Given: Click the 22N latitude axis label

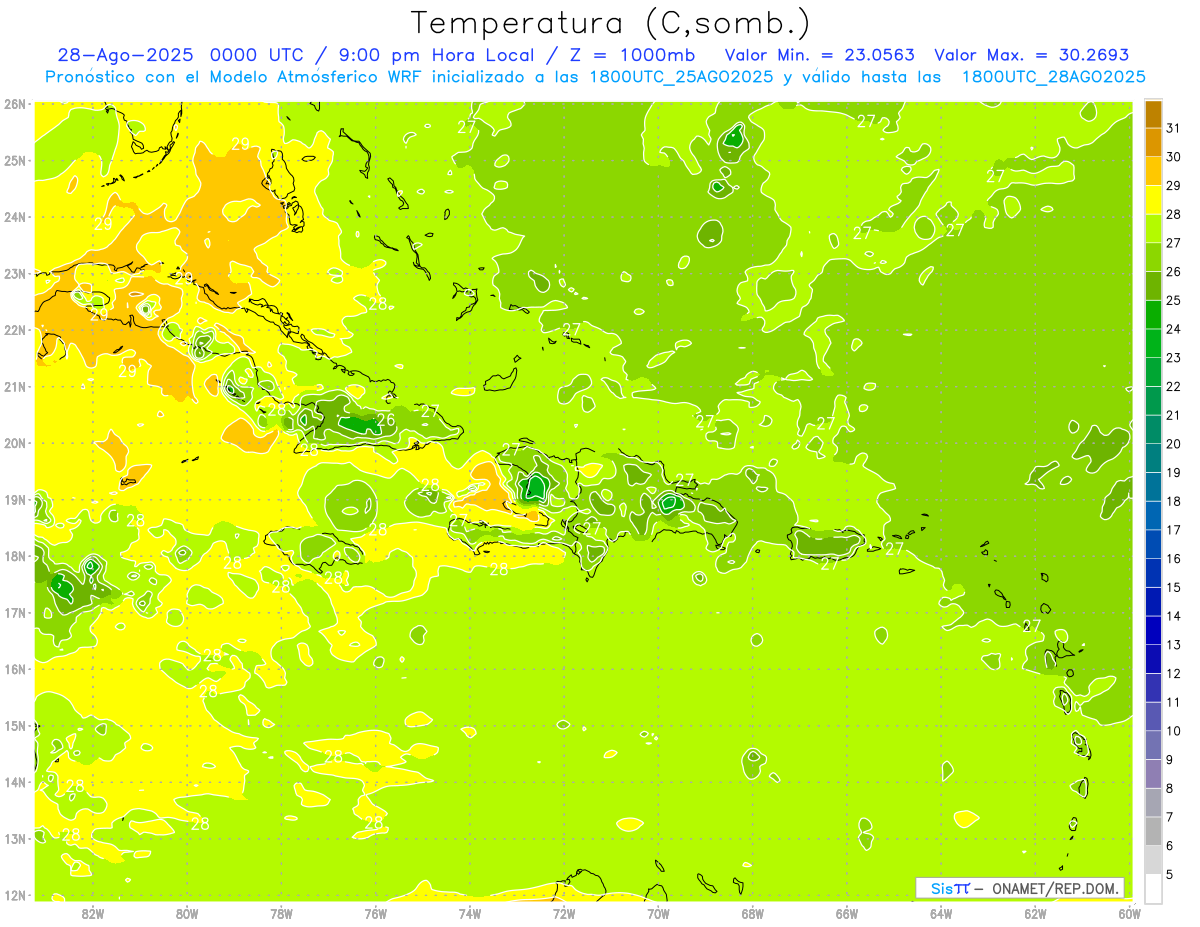Looking at the screenshot, I should (x=15, y=330).
